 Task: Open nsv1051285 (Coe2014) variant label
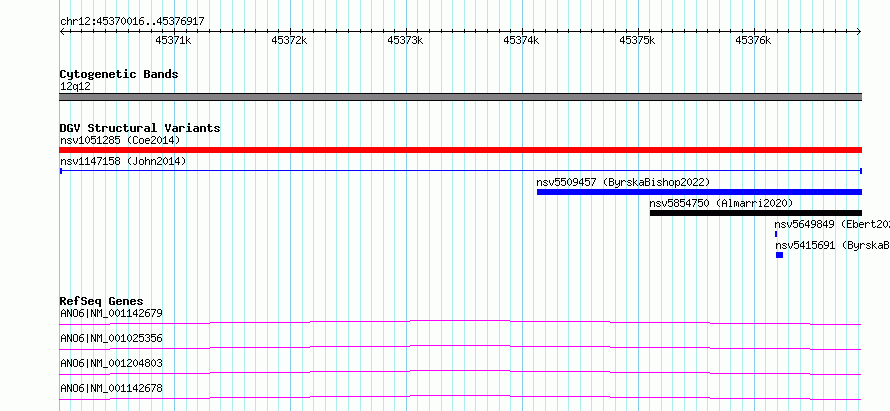(x=120, y=140)
